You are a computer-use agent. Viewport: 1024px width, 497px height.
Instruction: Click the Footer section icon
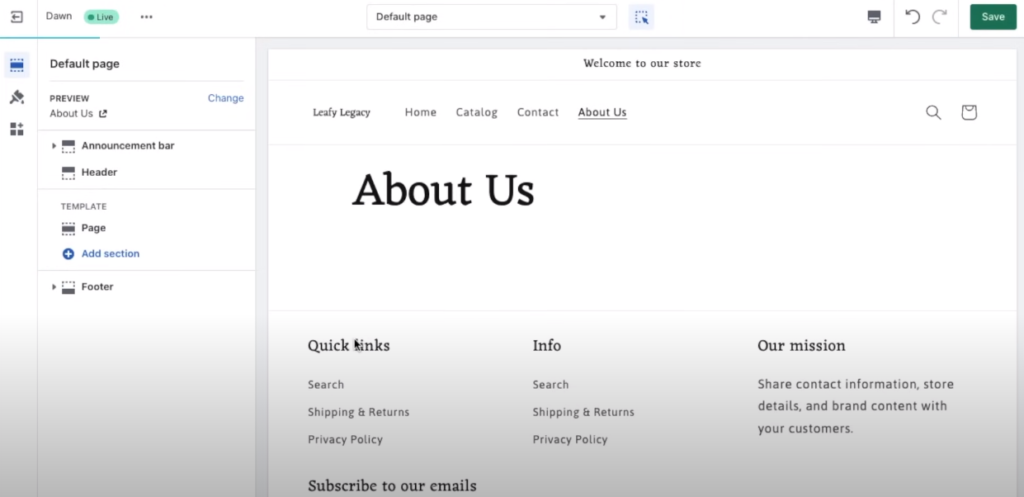[x=68, y=287]
